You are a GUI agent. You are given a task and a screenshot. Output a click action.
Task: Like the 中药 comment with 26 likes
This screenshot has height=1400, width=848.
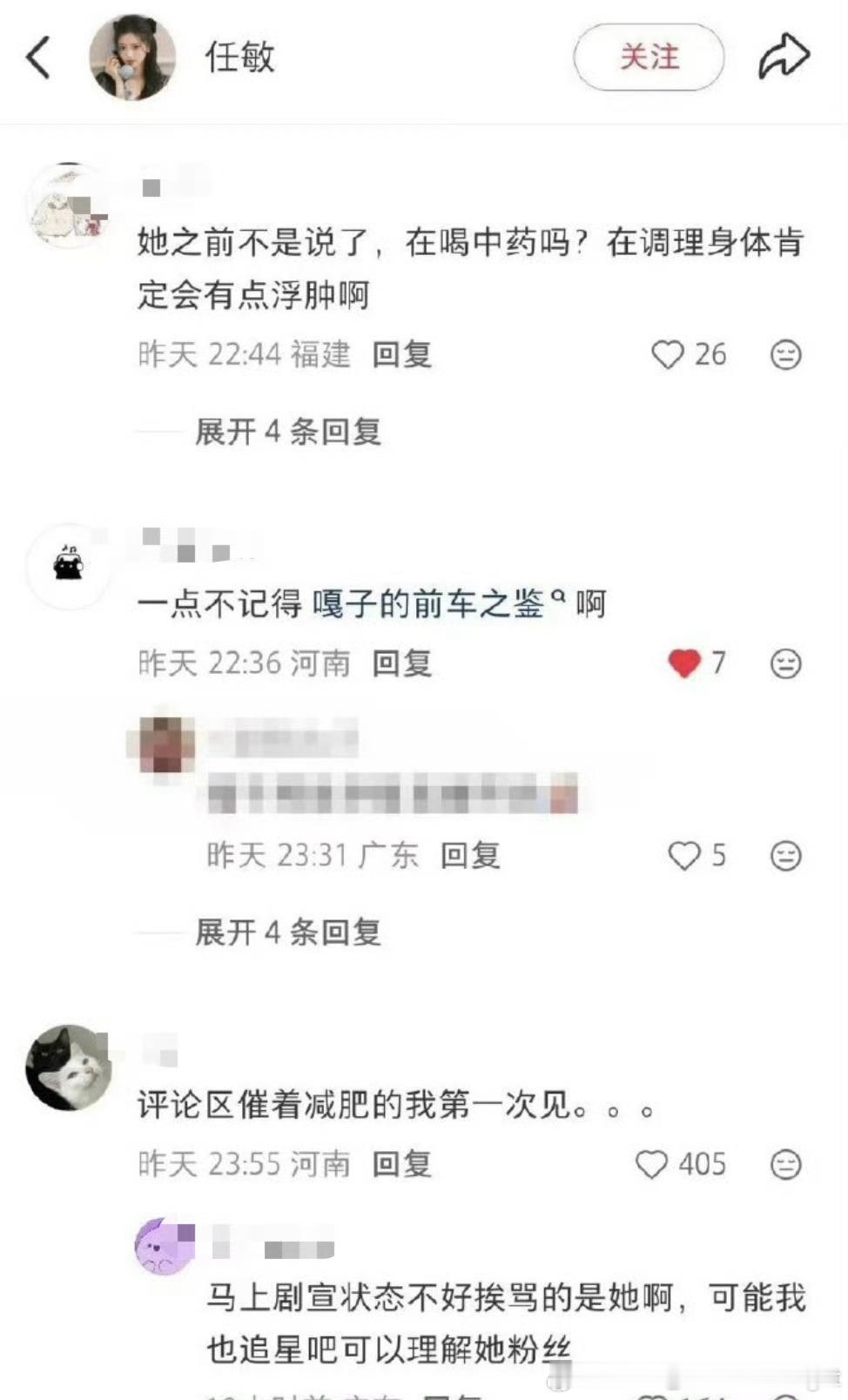668,354
